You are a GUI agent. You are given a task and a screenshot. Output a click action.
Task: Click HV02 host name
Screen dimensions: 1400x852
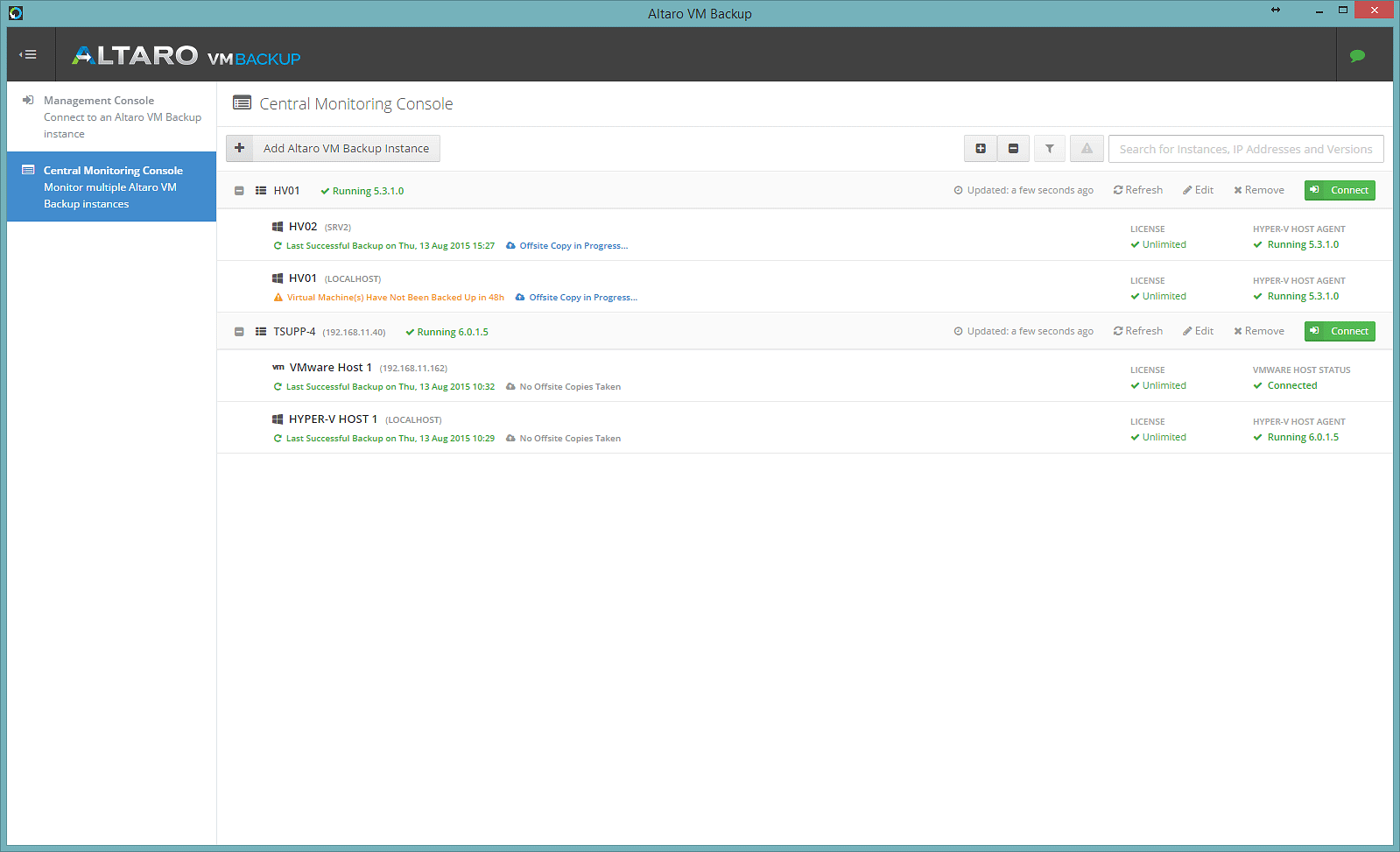tap(303, 227)
